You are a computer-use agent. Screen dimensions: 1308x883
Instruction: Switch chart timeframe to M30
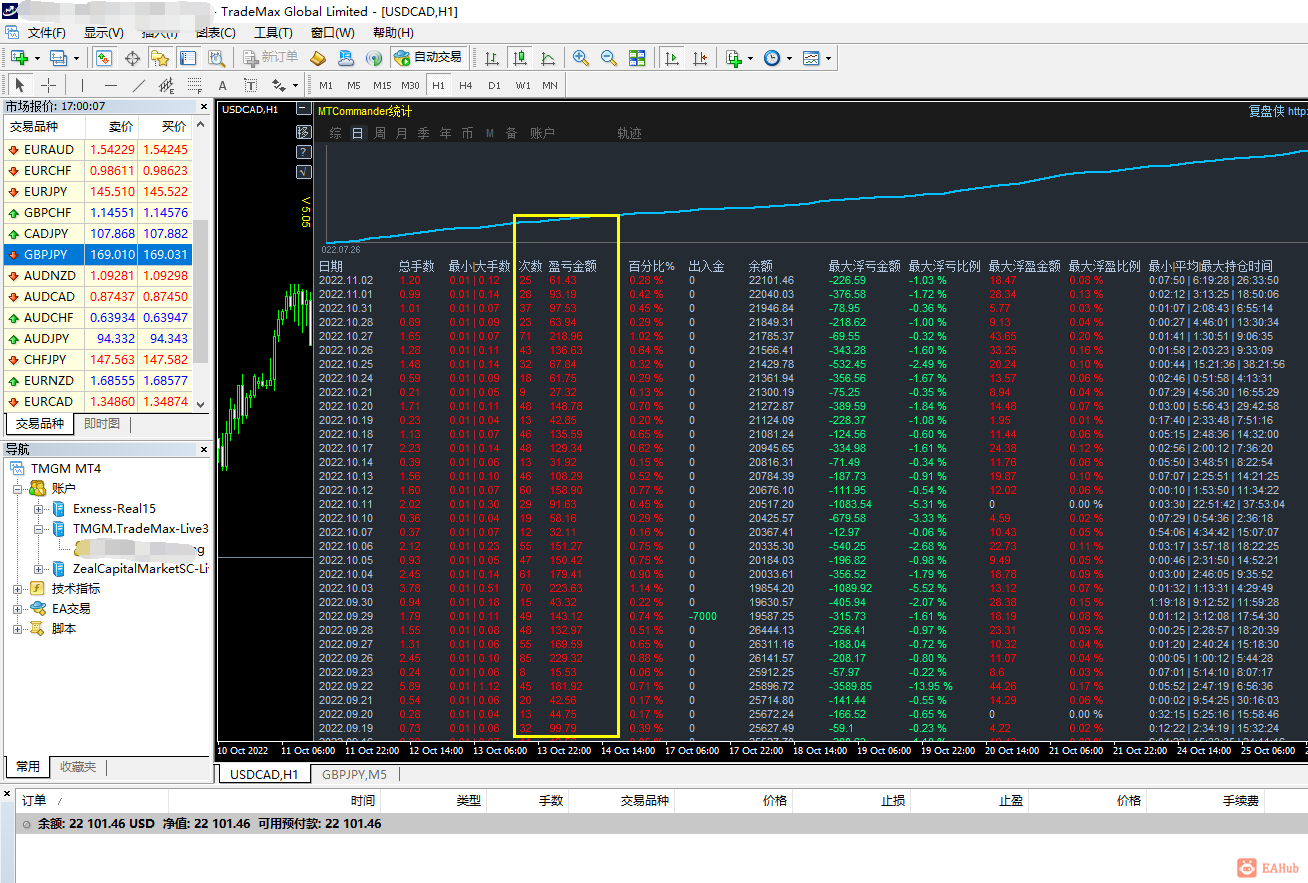pyautogui.click(x=410, y=85)
